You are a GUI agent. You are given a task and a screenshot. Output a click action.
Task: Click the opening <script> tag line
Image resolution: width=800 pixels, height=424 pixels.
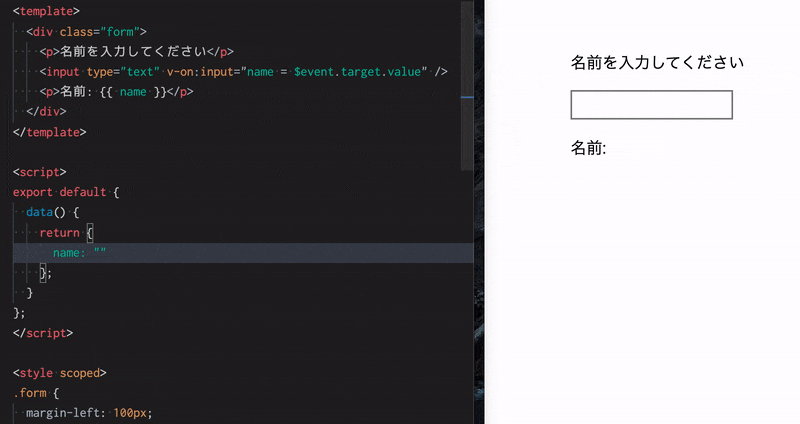pos(39,172)
